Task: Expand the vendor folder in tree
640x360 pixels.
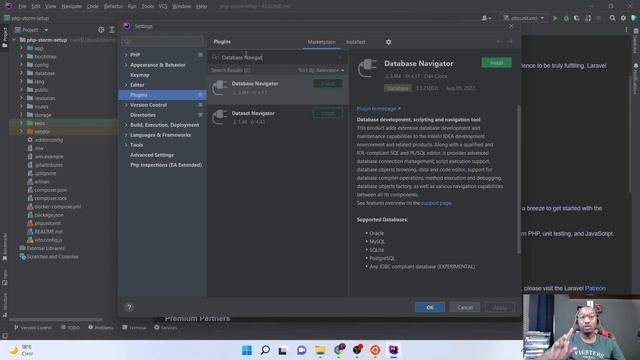Action: click(21, 131)
